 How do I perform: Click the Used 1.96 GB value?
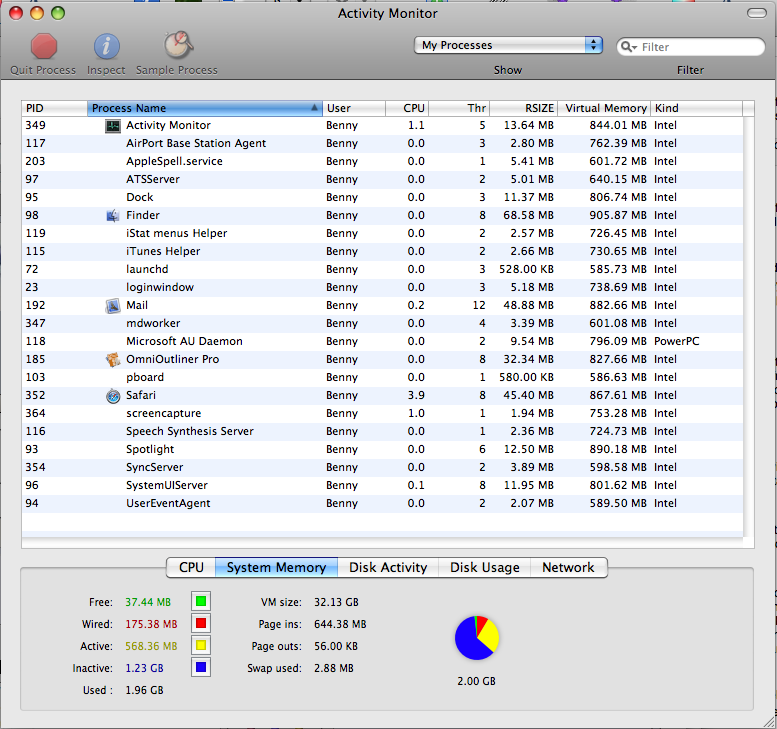[x=144, y=690]
